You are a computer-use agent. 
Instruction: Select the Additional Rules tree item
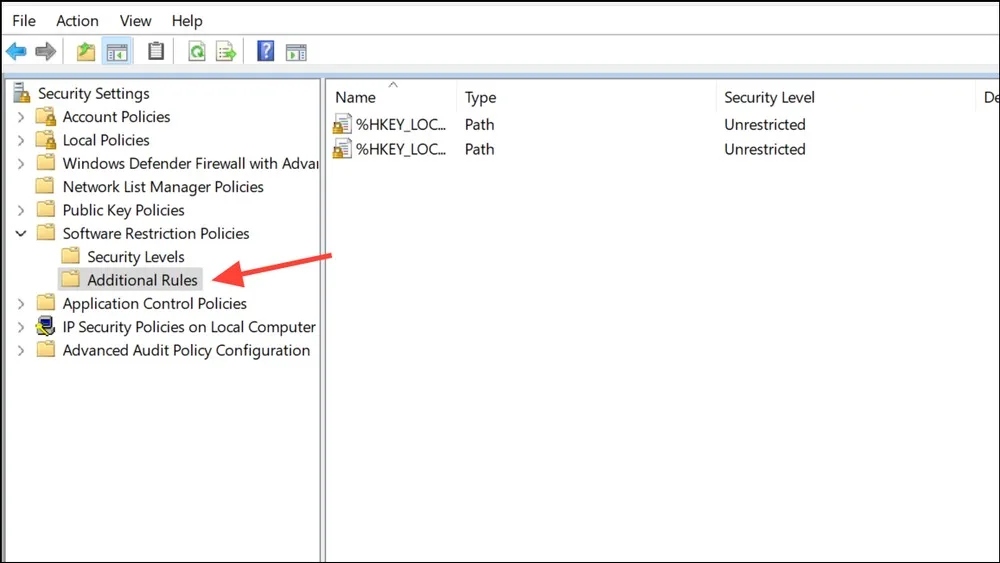[x=142, y=280]
